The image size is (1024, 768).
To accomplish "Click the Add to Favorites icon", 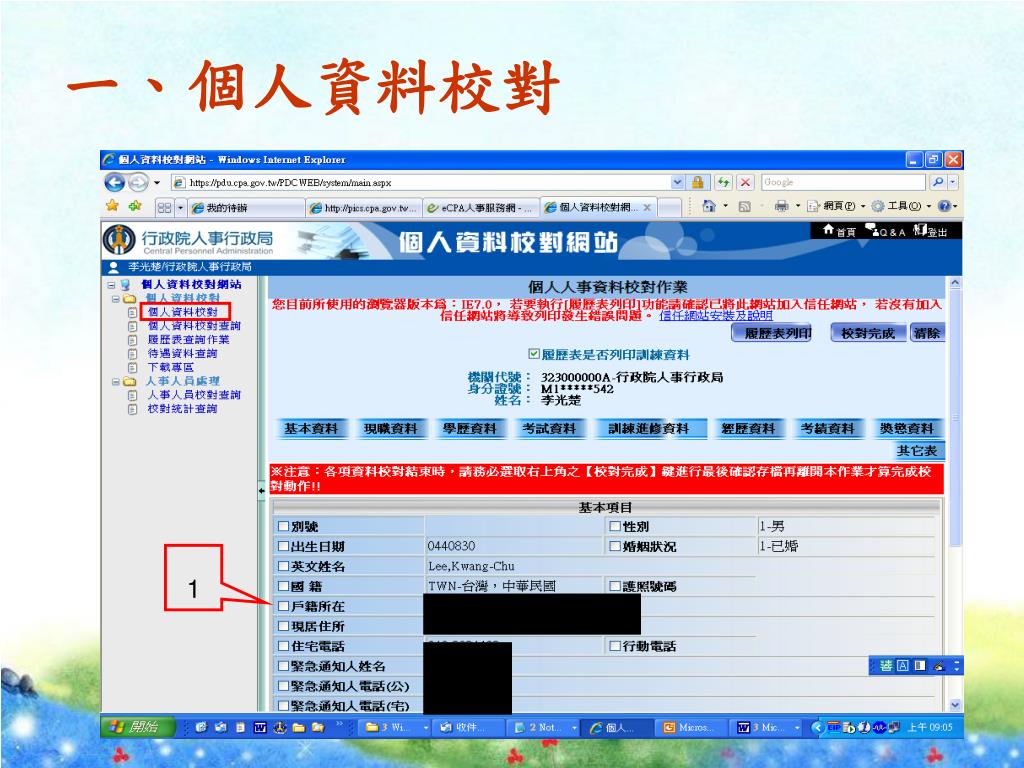I will (x=135, y=206).
